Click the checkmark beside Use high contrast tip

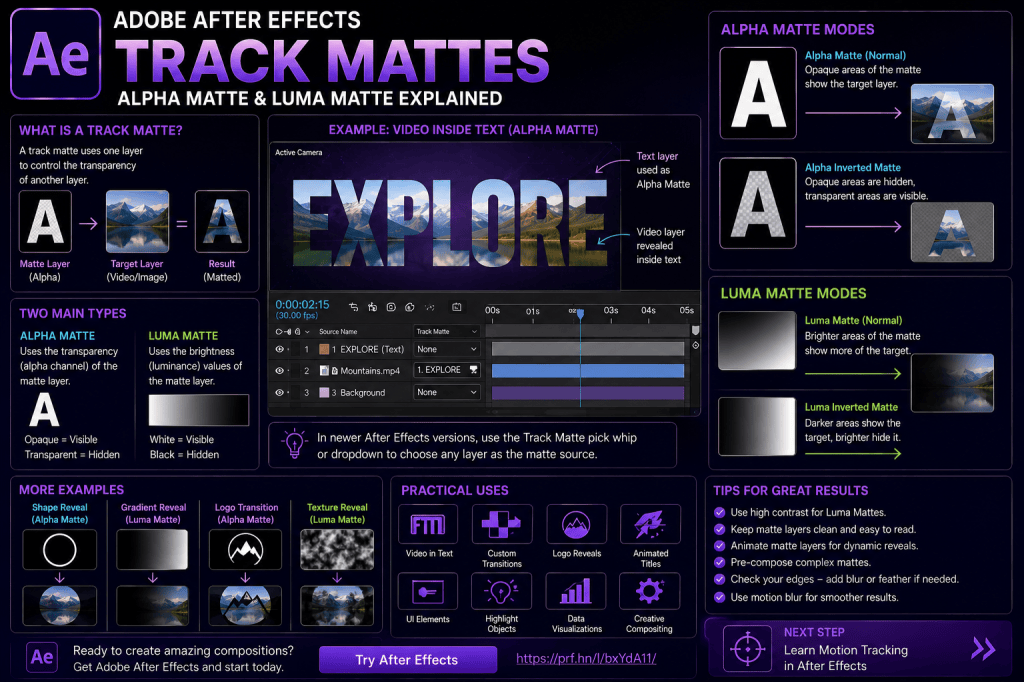pyautogui.click(x=720, y=512)
